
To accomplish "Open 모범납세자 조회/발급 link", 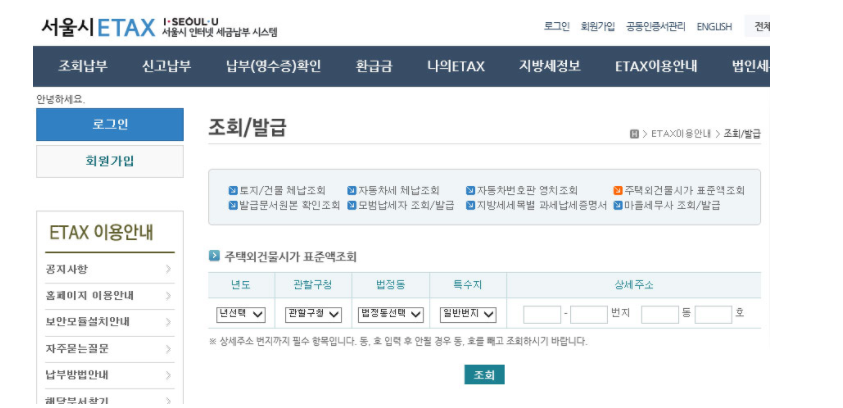I will tap(406, 205).
